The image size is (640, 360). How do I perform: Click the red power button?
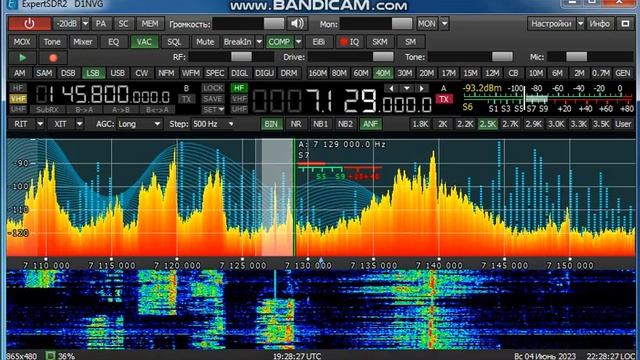click(30, 24)
